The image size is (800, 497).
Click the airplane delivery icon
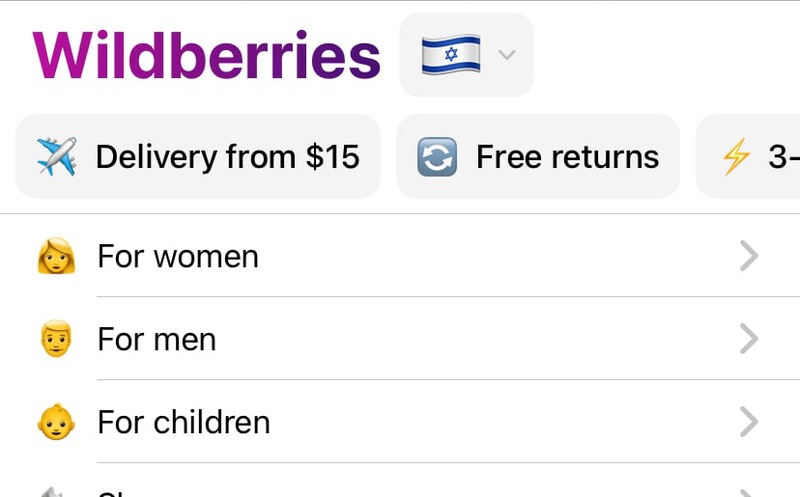click(57, 157)
